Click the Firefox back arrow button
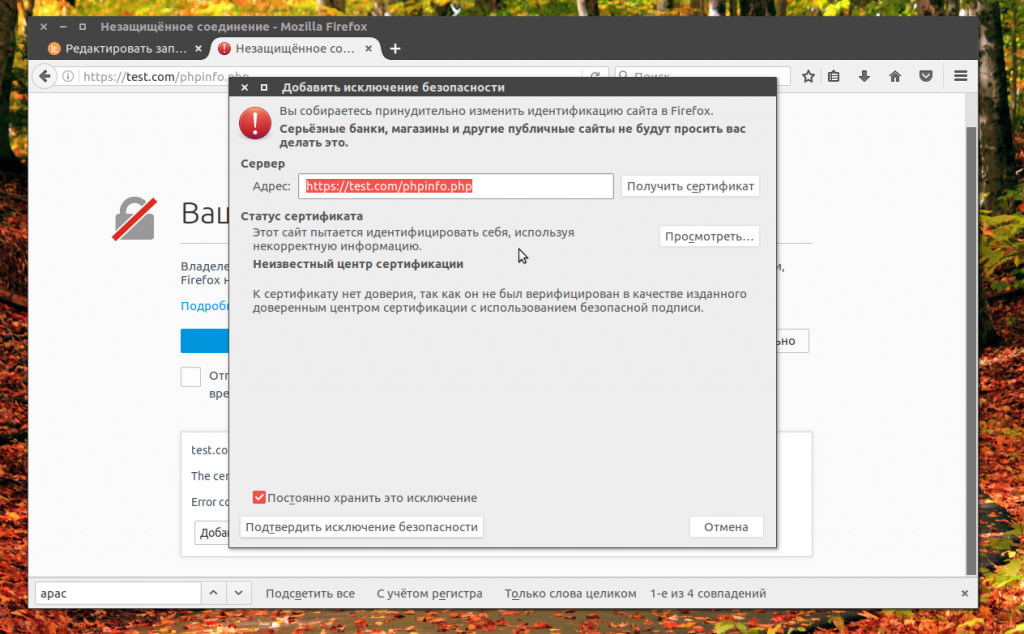The image size is (1024, 634). (44, 76)
